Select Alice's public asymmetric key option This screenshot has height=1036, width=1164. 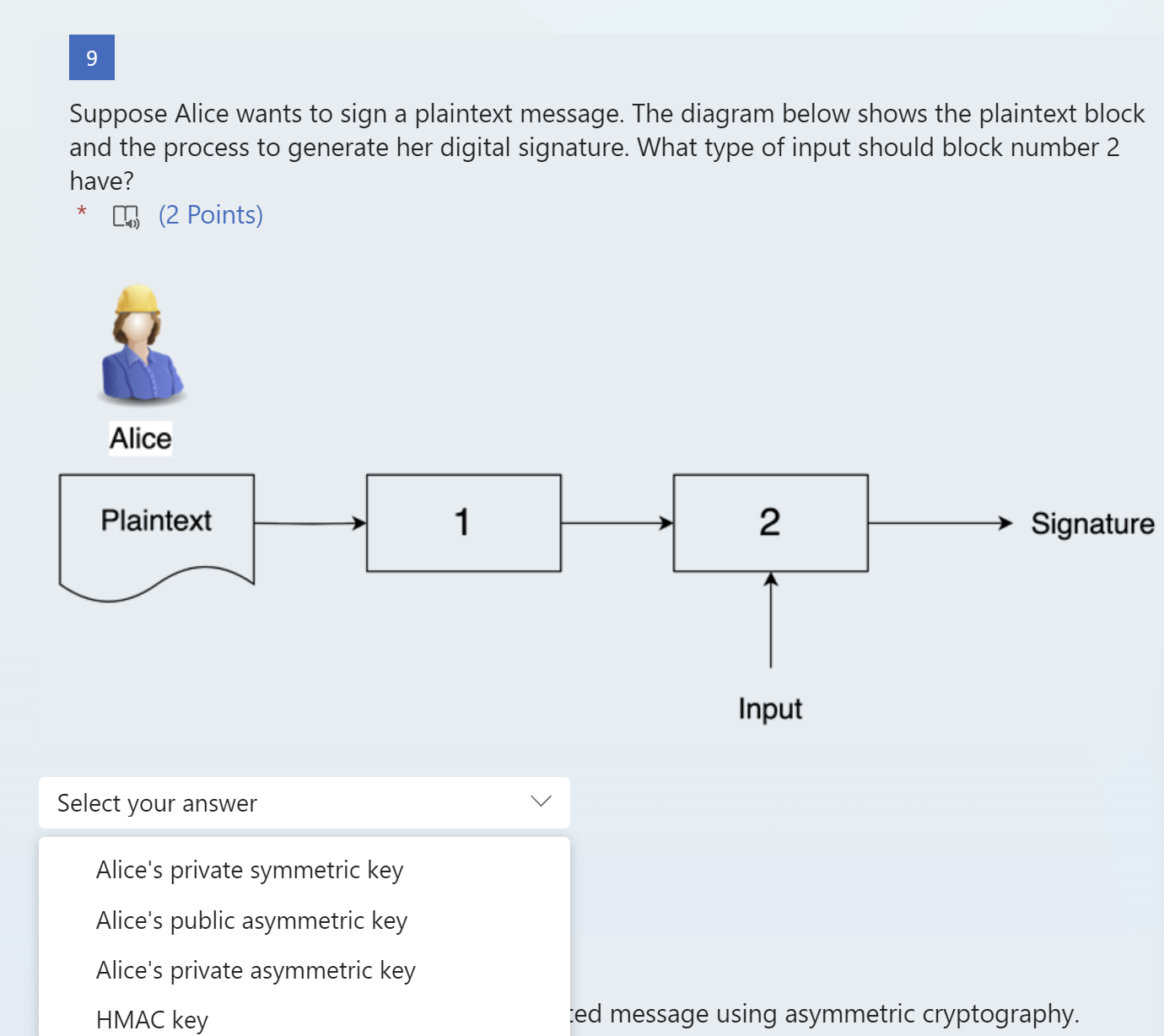point(251,920)
